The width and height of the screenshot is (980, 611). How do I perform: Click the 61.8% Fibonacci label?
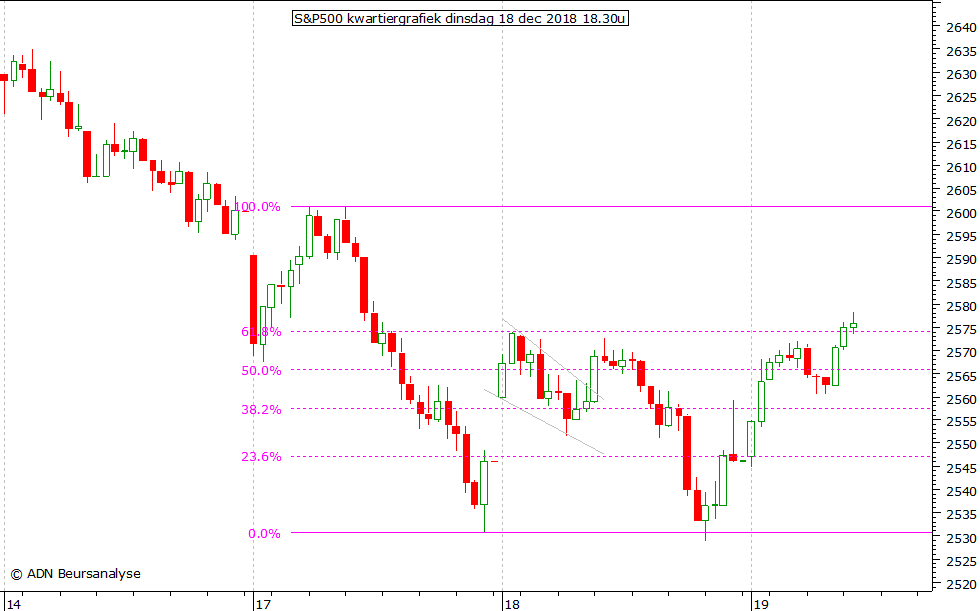(x=261, y=332)
